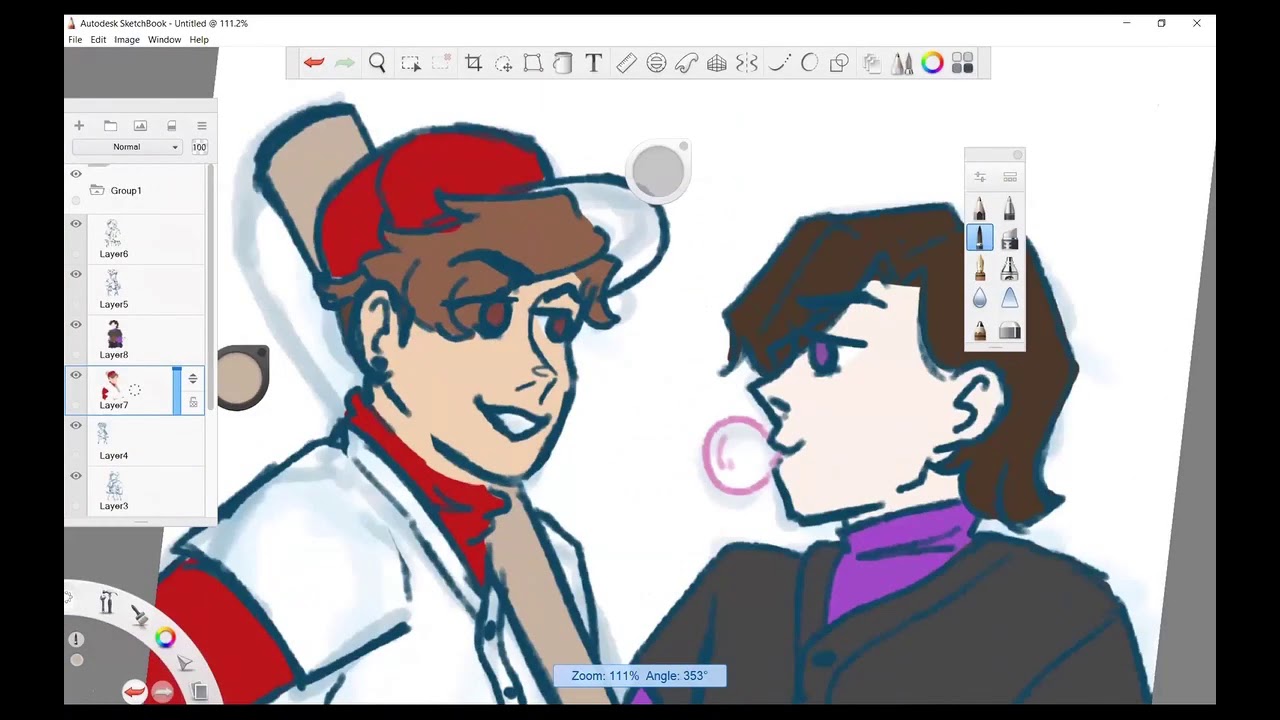1280x720 pixels.
Task: Select the French Curve tool
Action: point(686,63)
